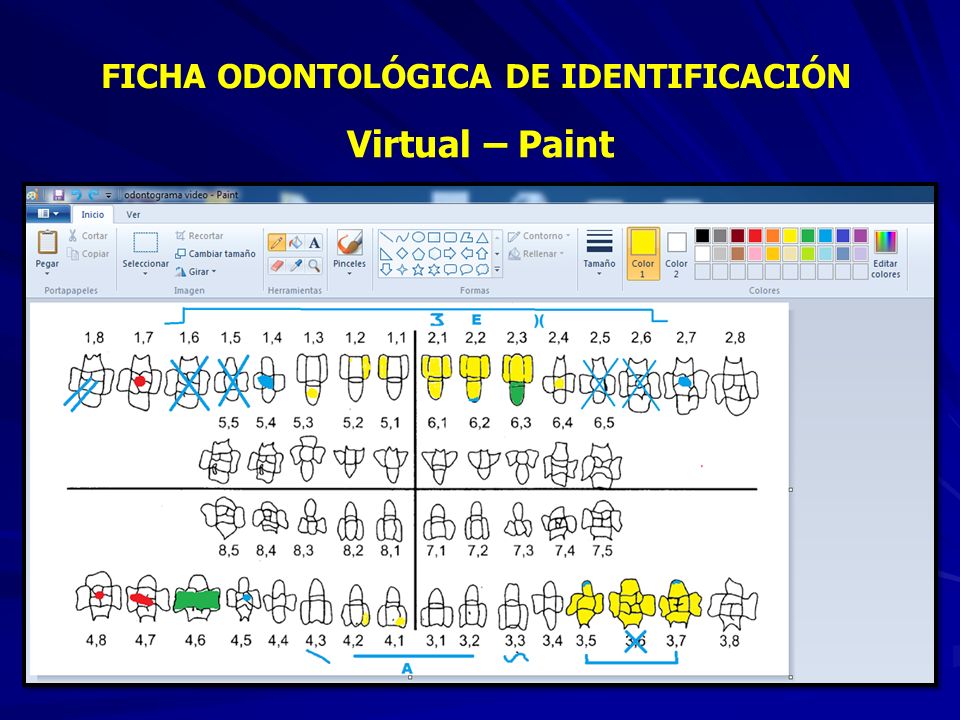The width and height of the screenshot is (960, 720).
Task: Click the Cortar button
Action: [88, 236]
